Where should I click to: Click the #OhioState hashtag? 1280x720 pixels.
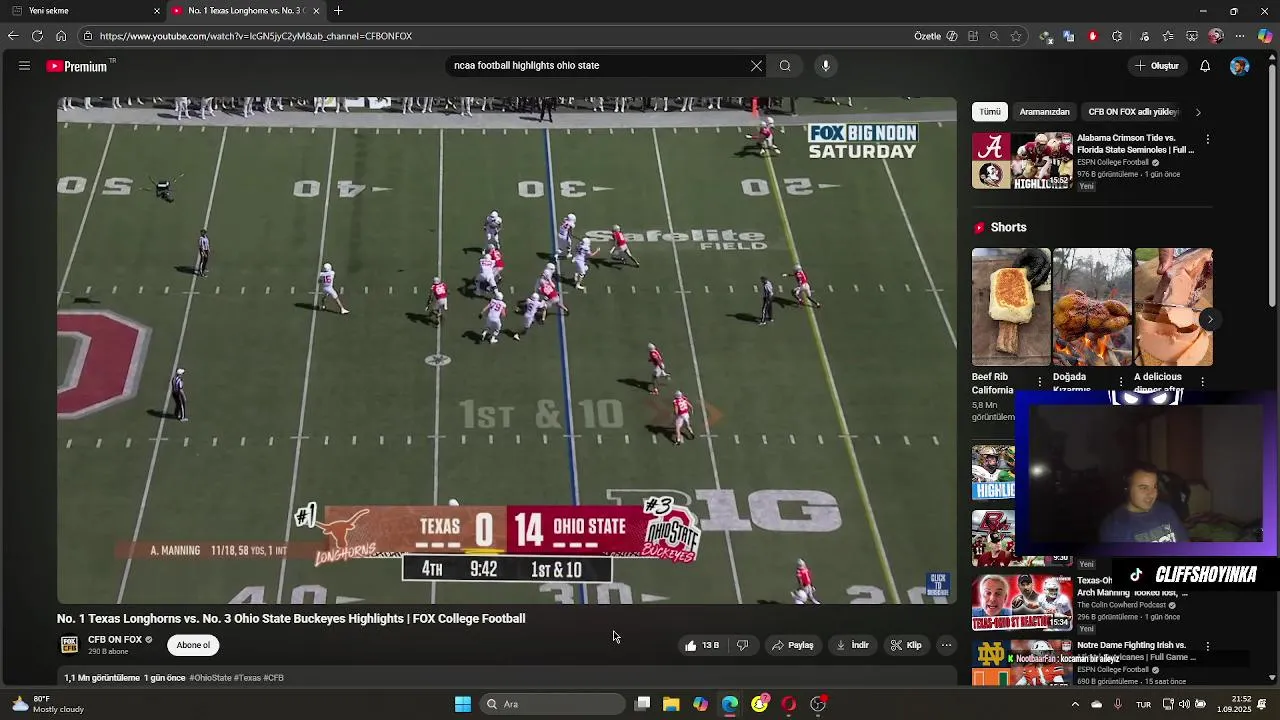[x=210, y=678]
